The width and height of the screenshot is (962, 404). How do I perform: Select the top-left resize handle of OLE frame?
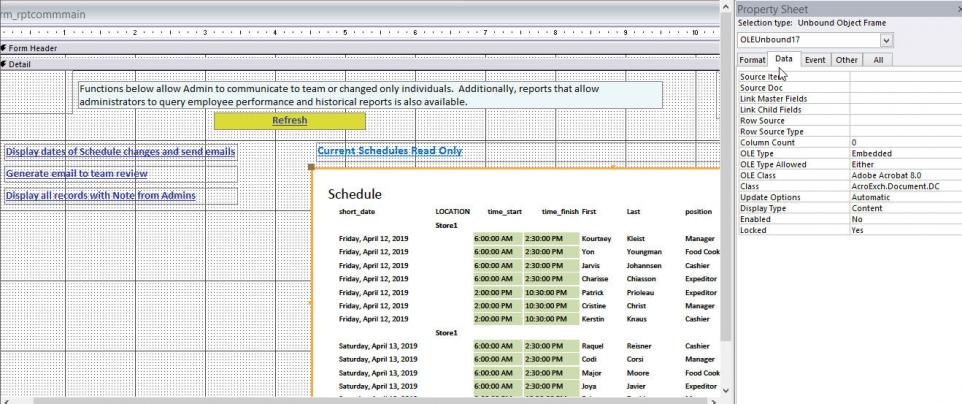(312, 167)
